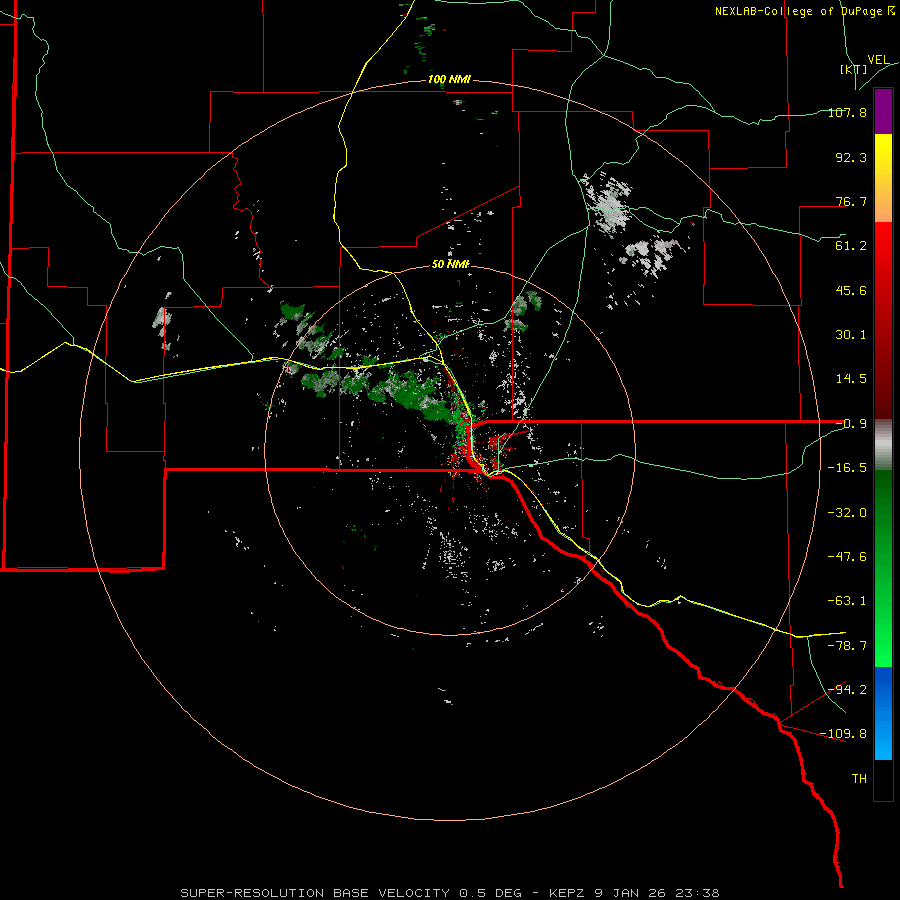Click the 92.3 velocity scale value
This screenshot has height=900, width=900.
[x=851, y=157]
